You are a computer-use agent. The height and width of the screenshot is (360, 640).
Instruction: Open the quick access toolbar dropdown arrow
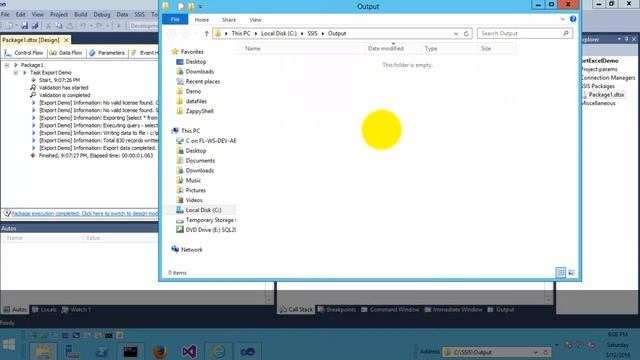[200, 7]
